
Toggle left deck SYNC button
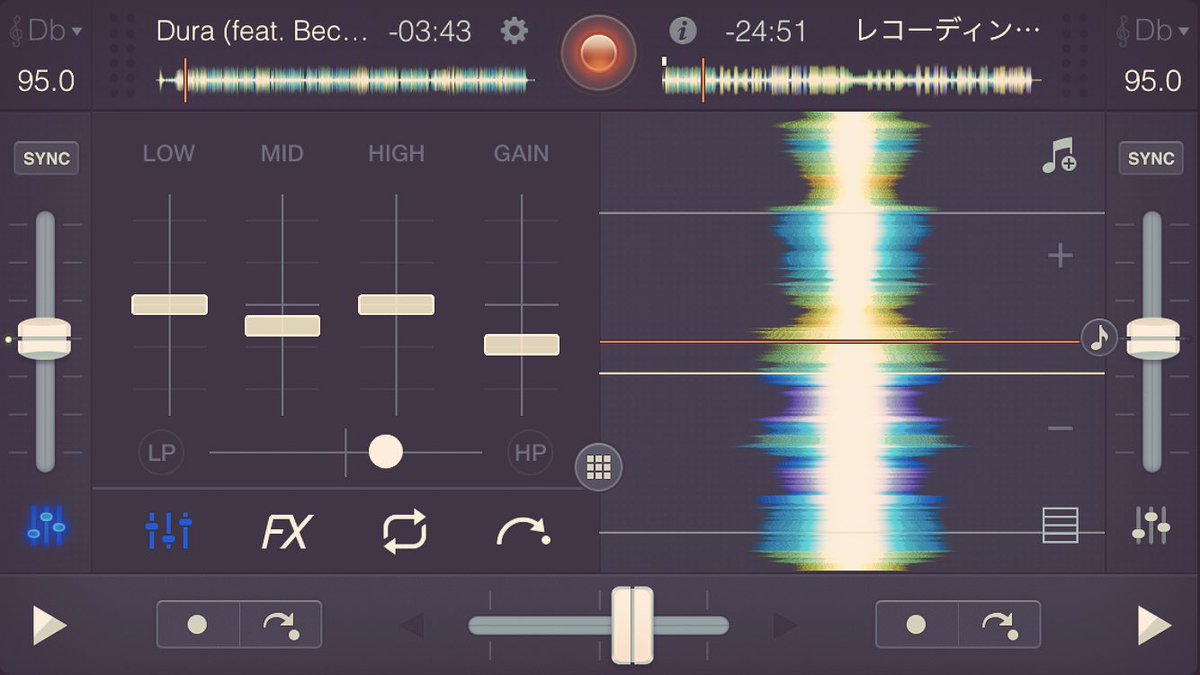[x=47, y=159]
